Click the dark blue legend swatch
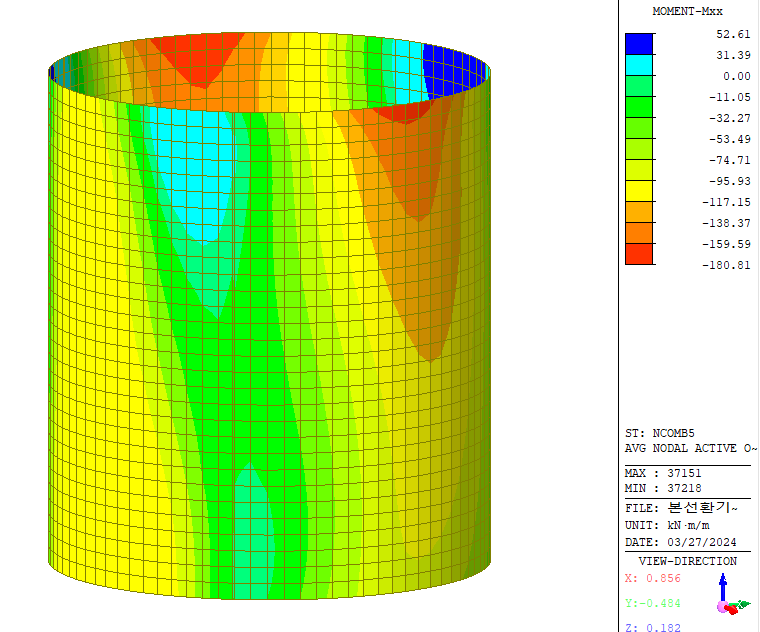This screenshot has width=760, height=632. (639, 44)
